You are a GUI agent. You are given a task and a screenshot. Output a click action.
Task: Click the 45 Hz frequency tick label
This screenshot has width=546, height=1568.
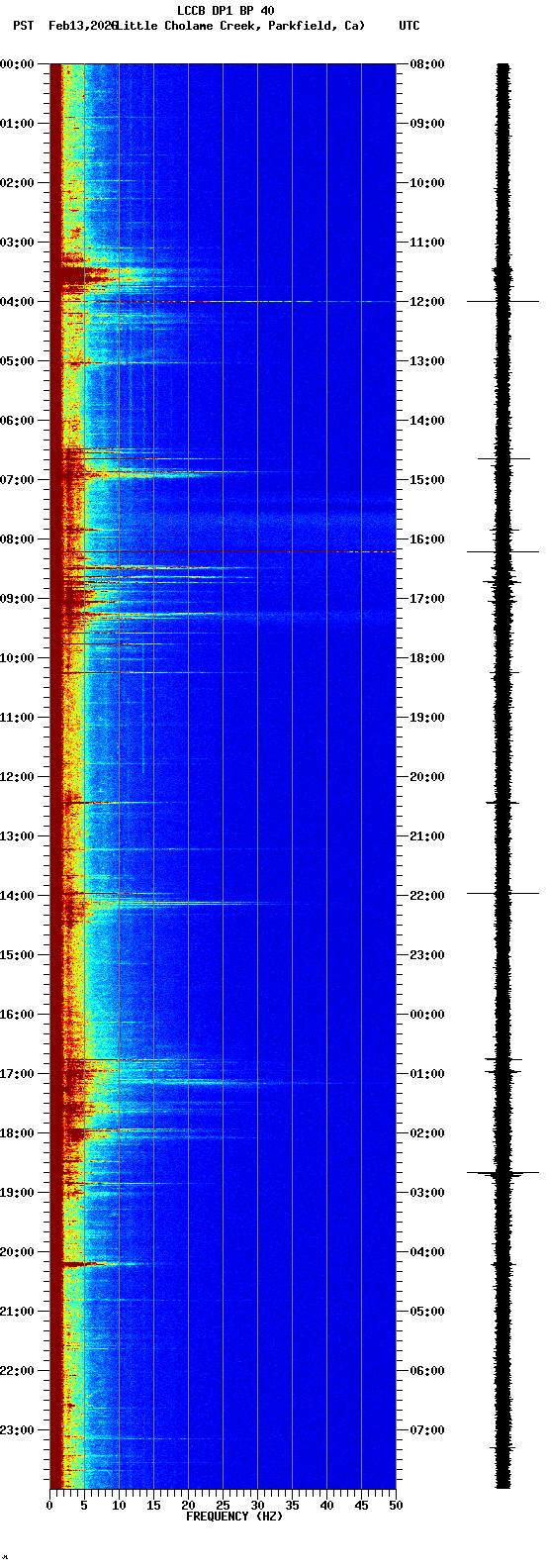point(361,1506)
